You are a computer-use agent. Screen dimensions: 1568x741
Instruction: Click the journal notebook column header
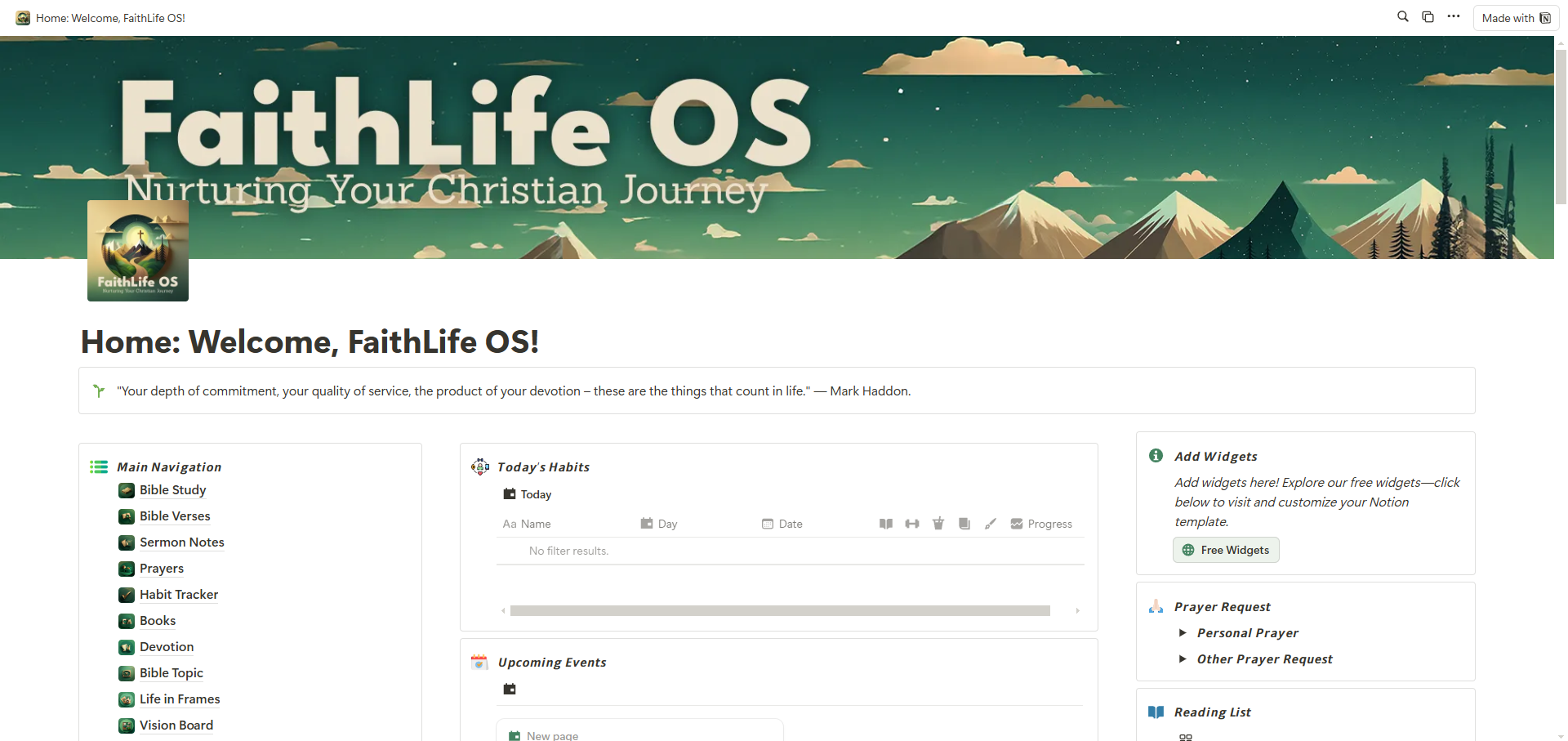pyautogui.click(x=964, y=524)
